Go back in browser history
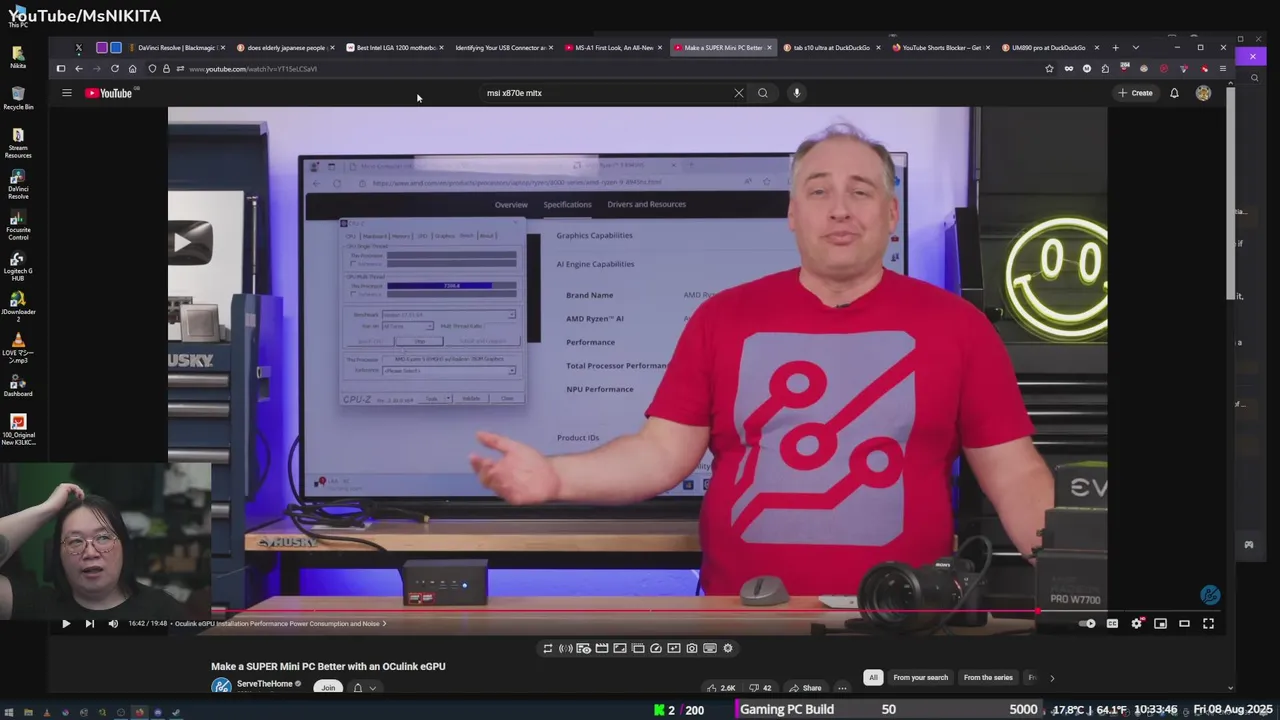 click(79, 69)
